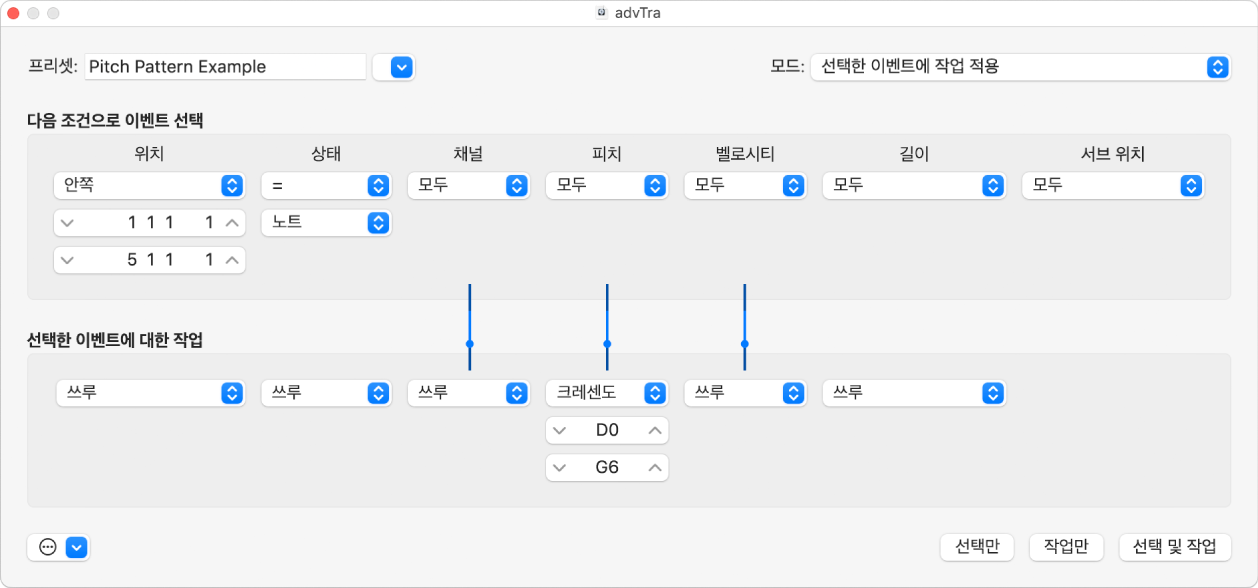
Task: Click the 작업만 button
Action: pyautogui.click(x=1065, y=547)
